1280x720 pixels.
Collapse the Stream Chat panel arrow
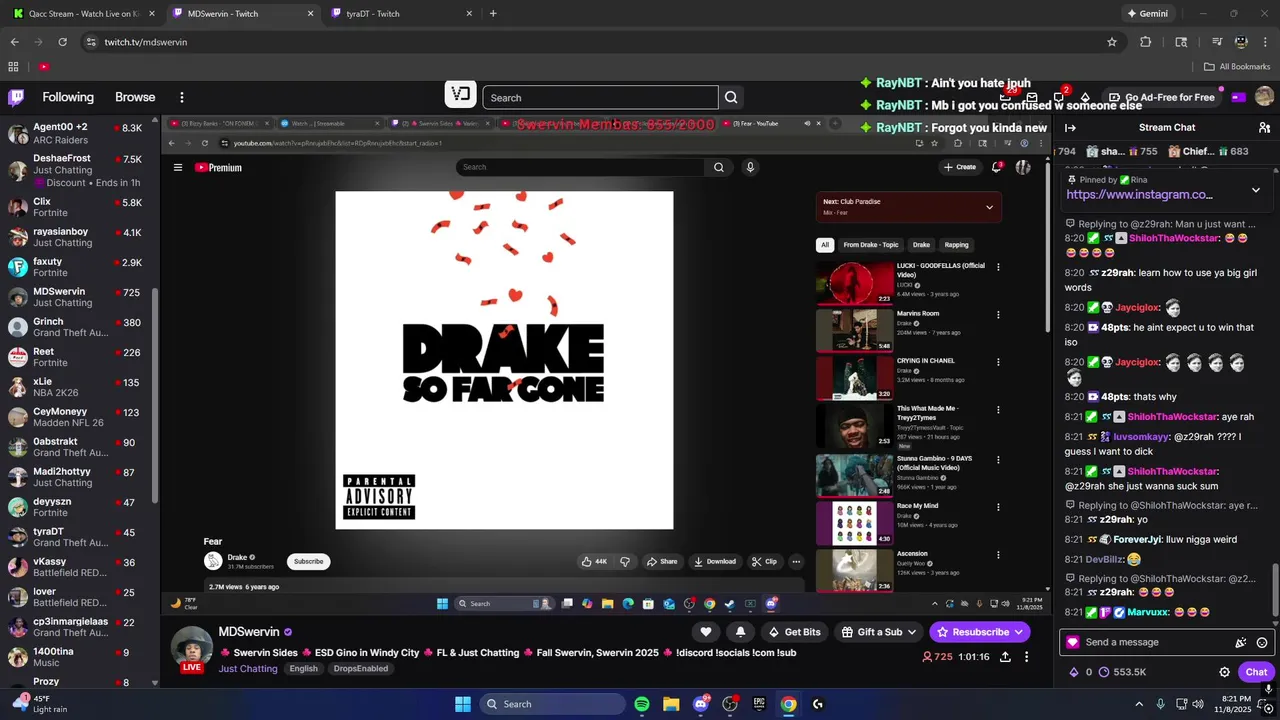(x=1070, y=128)
